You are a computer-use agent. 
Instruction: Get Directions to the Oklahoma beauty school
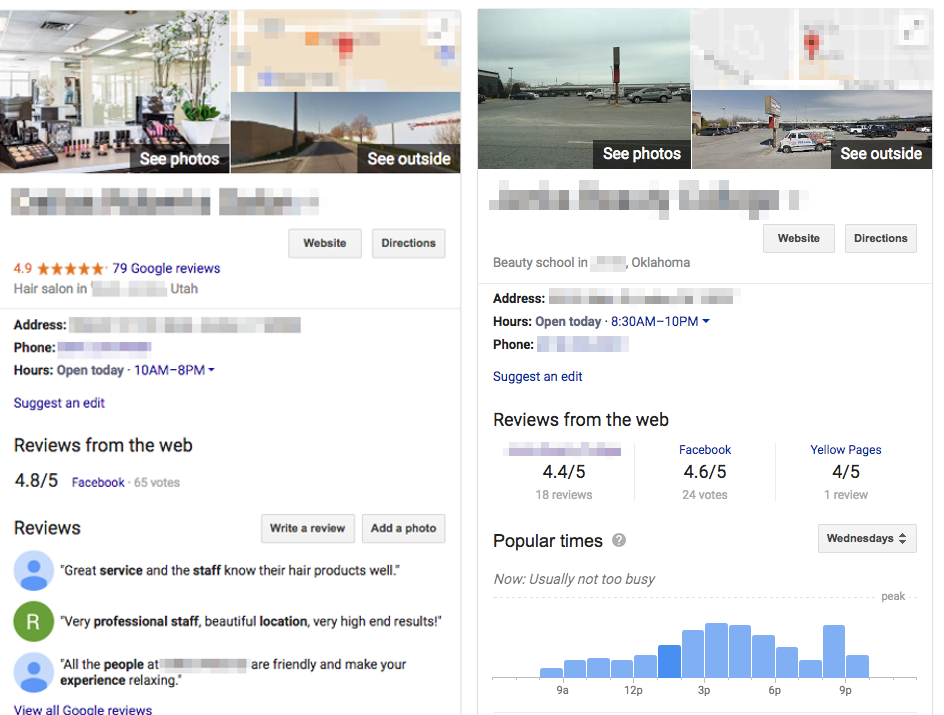880,238
